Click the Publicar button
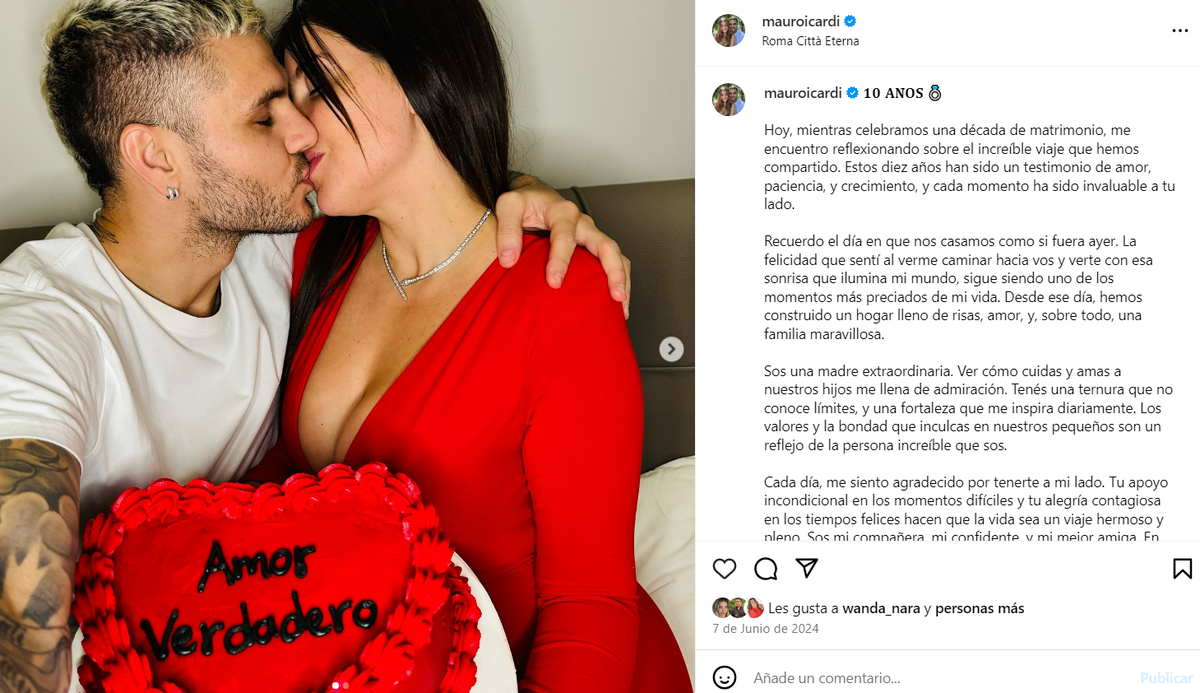Image resolution: width=1200 pixels, height=693 pixels. 1166,678
